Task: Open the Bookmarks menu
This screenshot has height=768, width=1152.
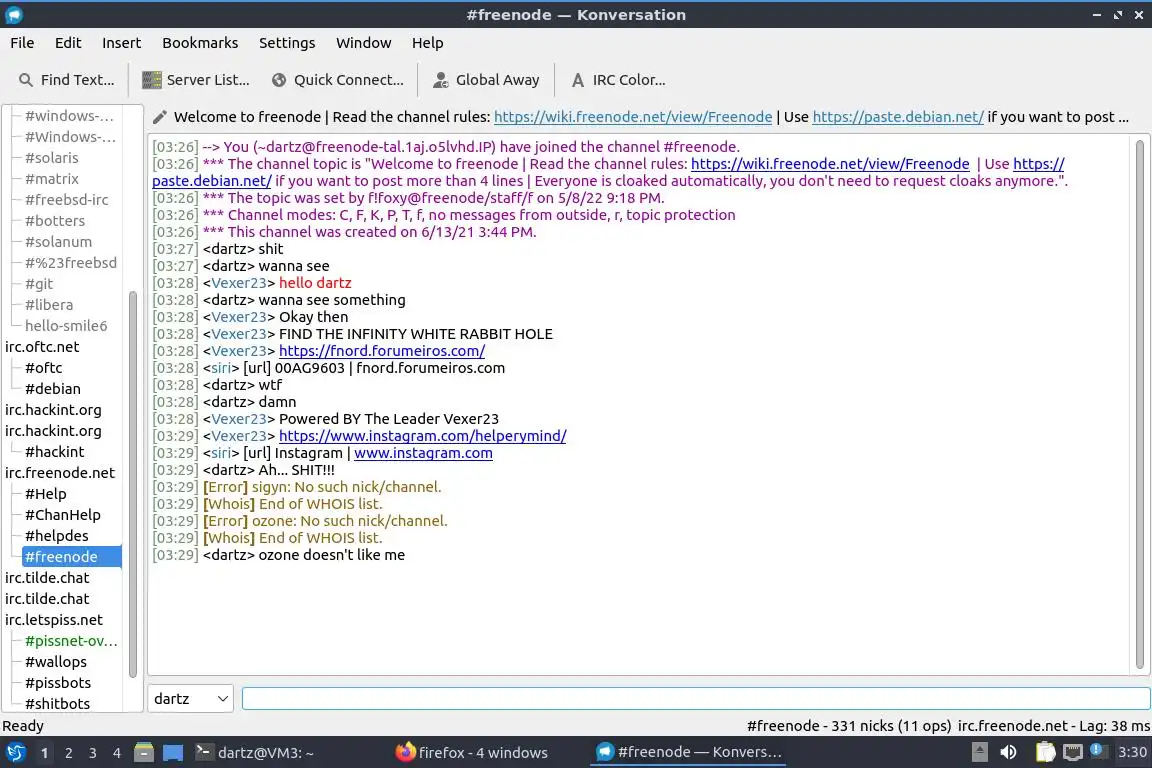Action: [x=200, y=43]
